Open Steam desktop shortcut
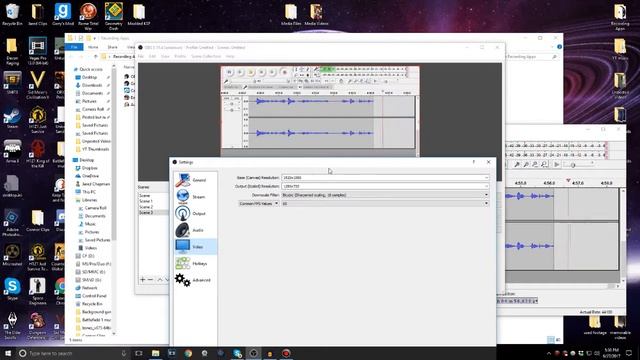 tap(12, 118)
